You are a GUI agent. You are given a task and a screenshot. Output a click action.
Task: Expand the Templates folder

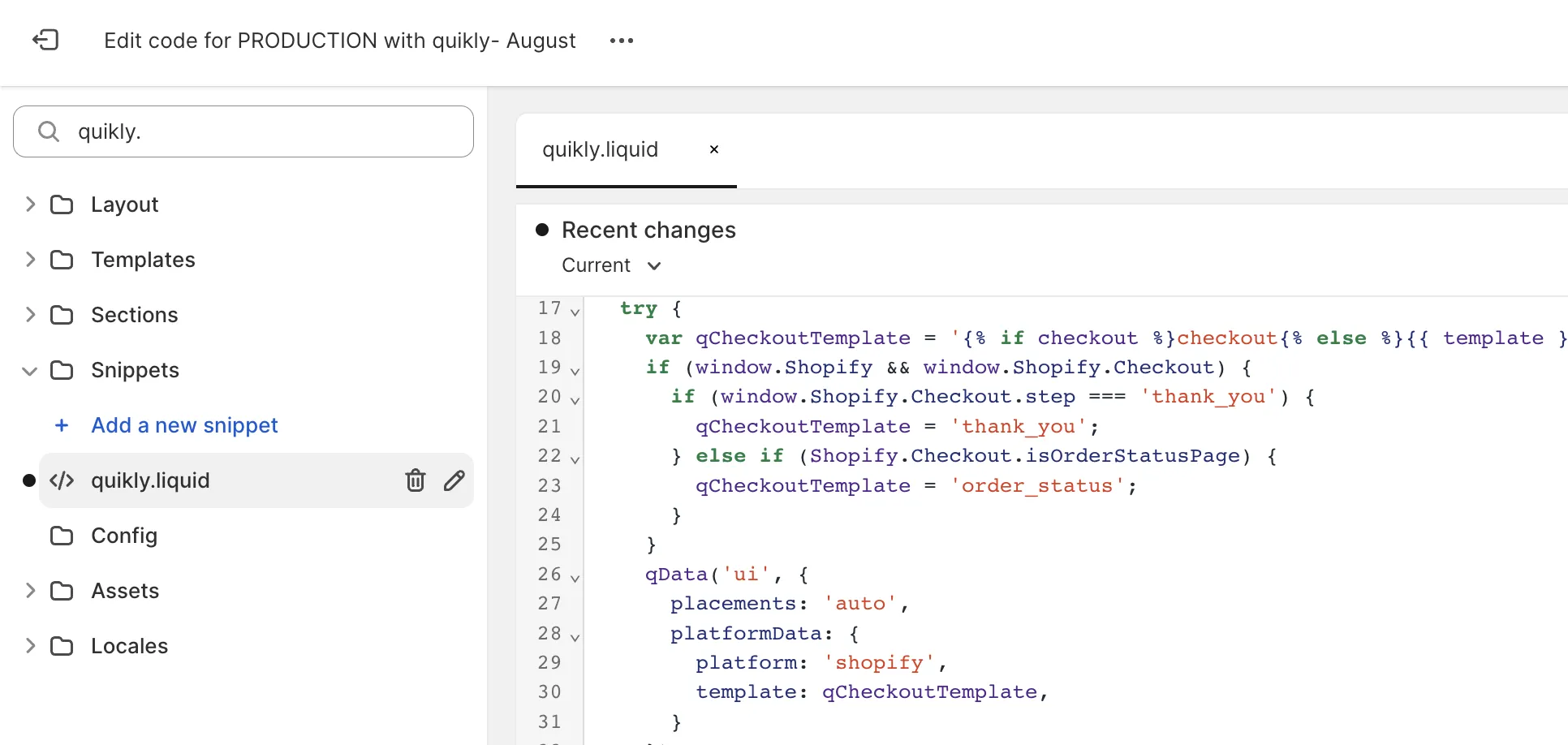30,260
